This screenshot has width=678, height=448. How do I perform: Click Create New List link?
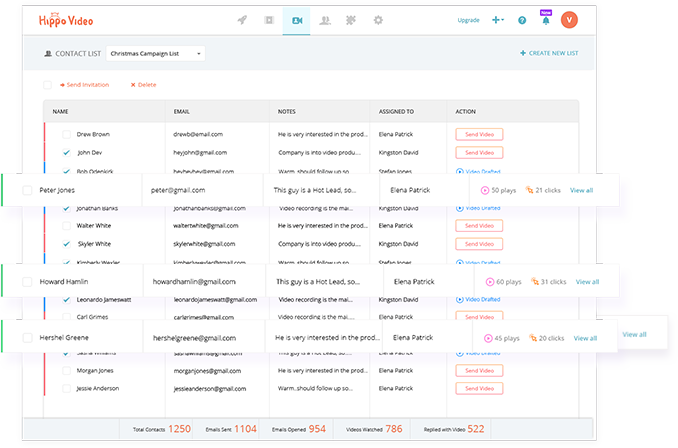click(x=550, y=53)
